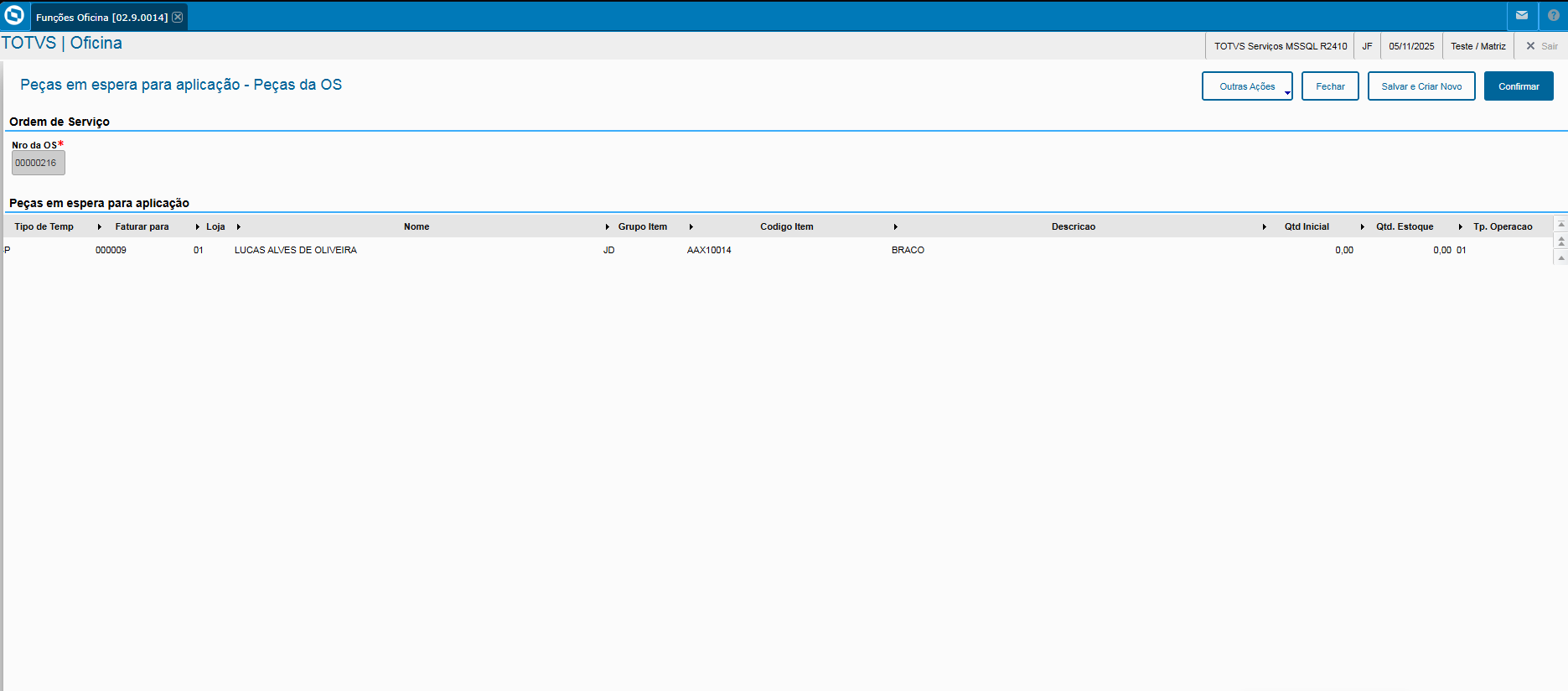Click the Qtd Inicial column header
The width and height of the screenshot is (1568, 691).
point(1307,226)
